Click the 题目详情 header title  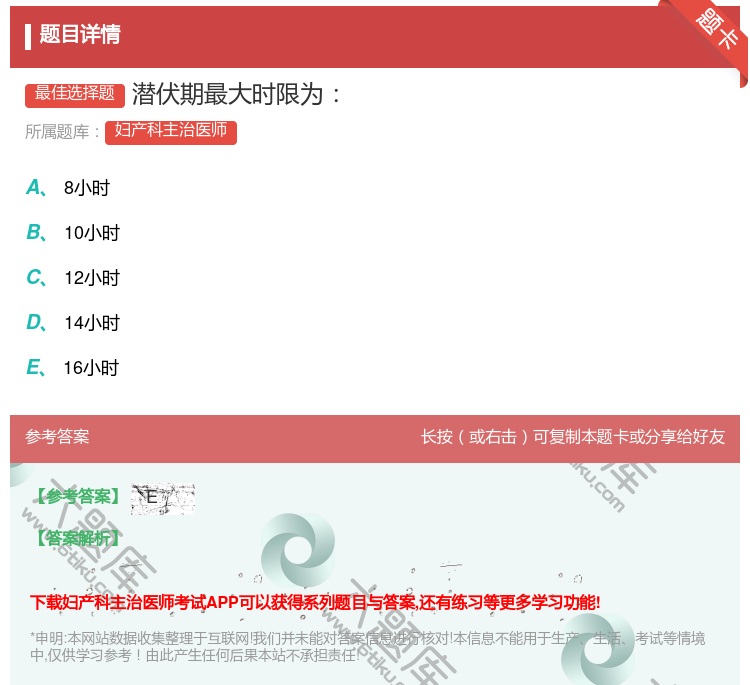coord(79,34)
